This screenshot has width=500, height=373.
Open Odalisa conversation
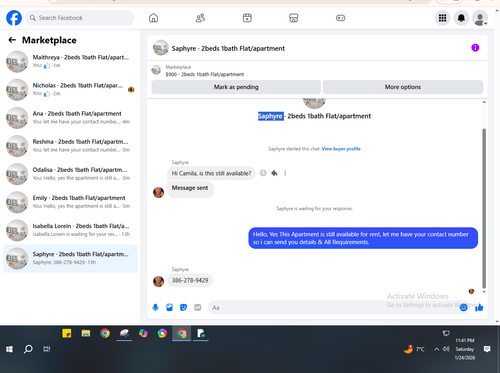coord(70,174)
